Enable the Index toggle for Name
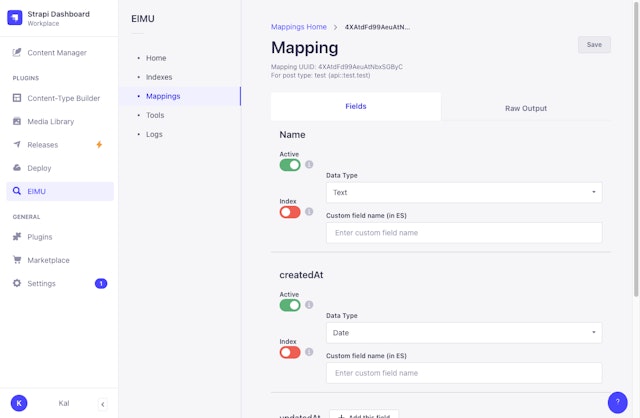The height and width of the screenshot is (418, 640). click(x=290, y=212)
